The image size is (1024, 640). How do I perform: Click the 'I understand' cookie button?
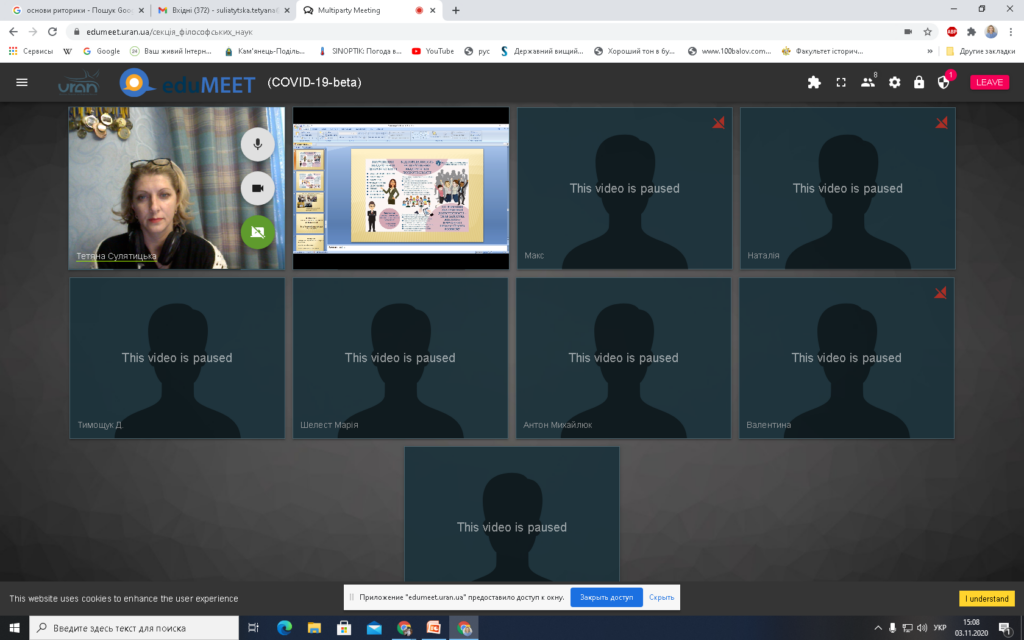click(986, 598)
